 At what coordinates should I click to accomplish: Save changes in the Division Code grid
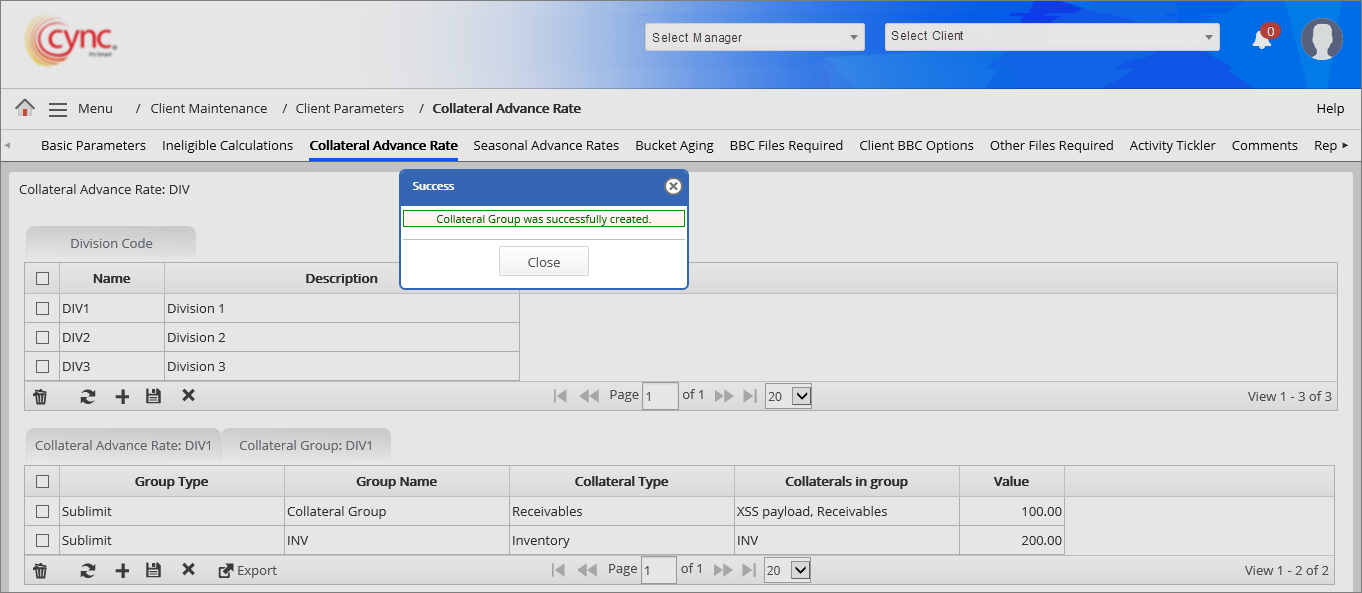click(153, 396)
